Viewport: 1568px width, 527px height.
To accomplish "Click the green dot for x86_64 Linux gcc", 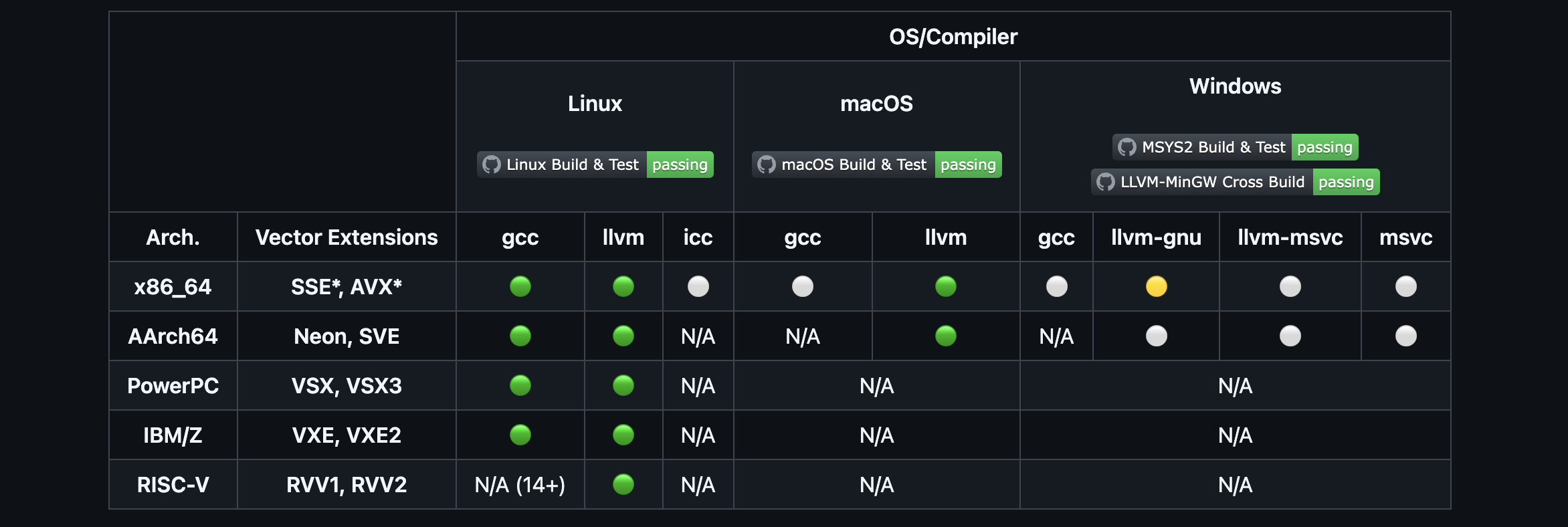I will point(520,286).
